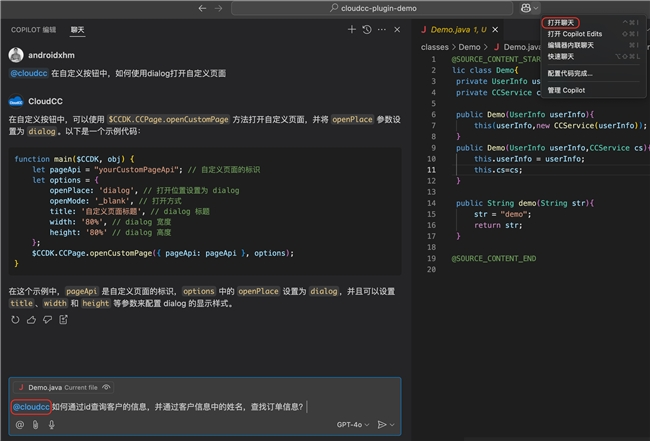650x441 pixels.
Task: Click the microphone voice input icon
Action: tap(51, 425)
